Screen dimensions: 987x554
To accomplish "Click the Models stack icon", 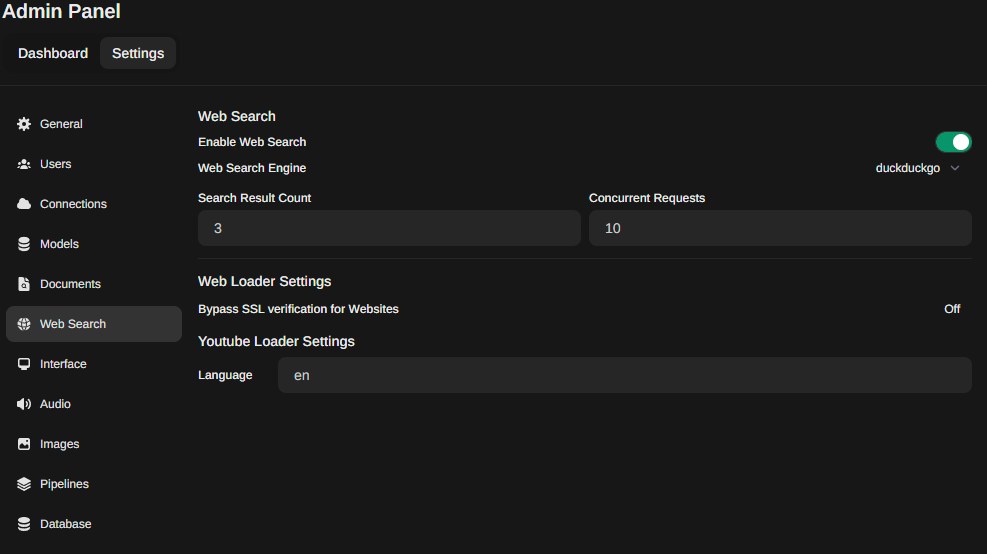I will 24,244.
